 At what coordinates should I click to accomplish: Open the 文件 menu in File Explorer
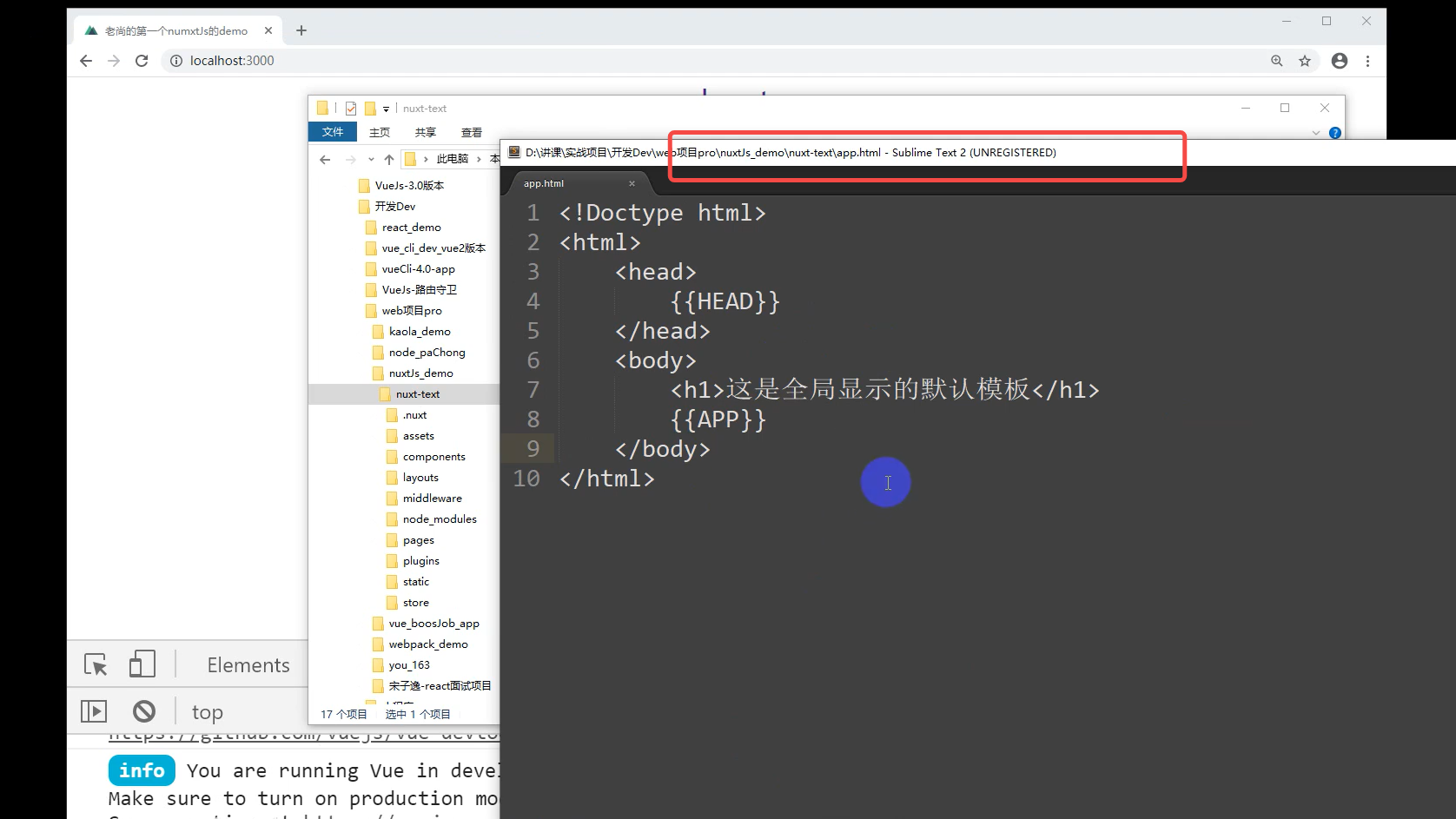(333, 132)
